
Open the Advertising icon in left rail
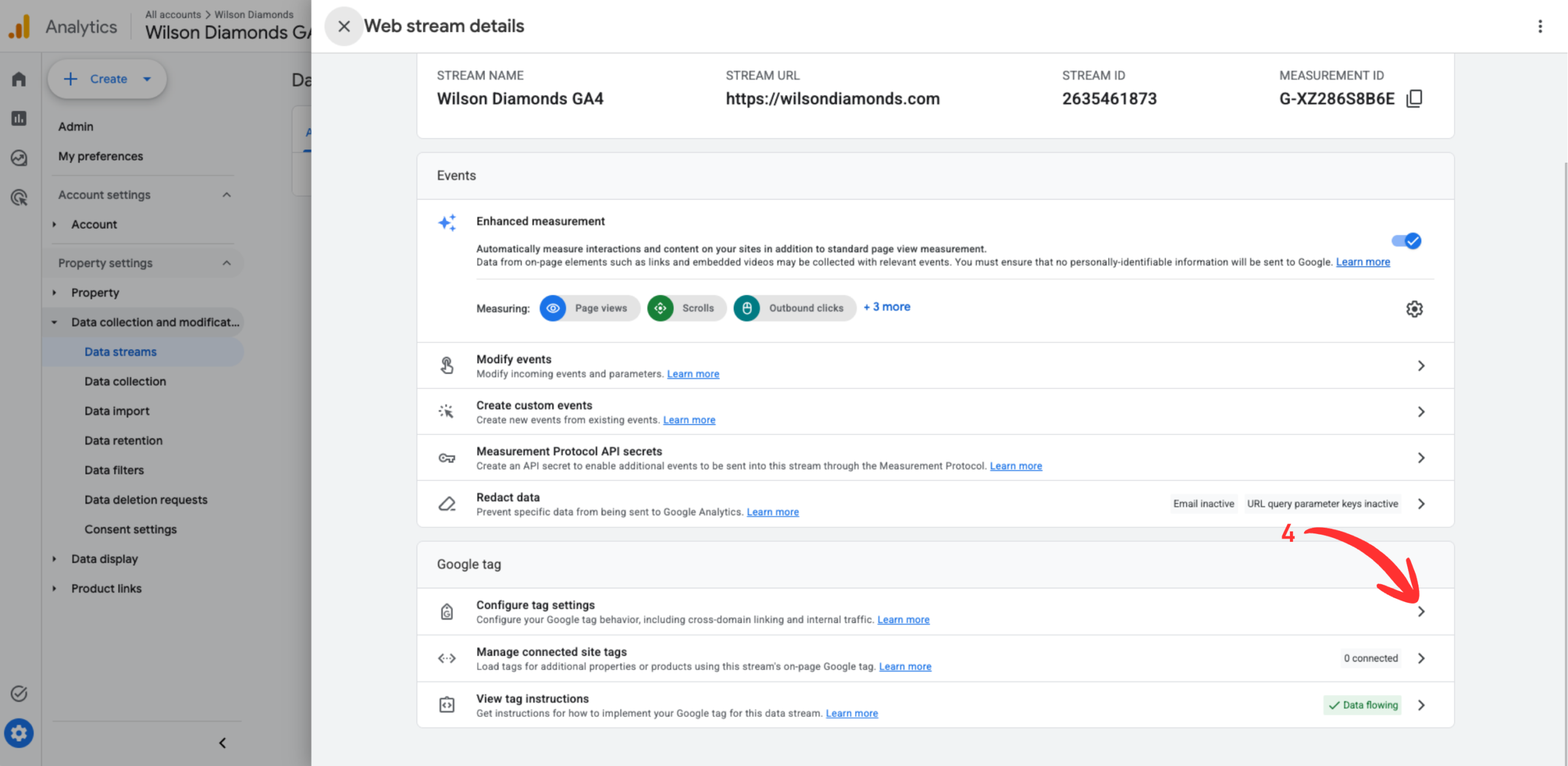tap(19, 197)
